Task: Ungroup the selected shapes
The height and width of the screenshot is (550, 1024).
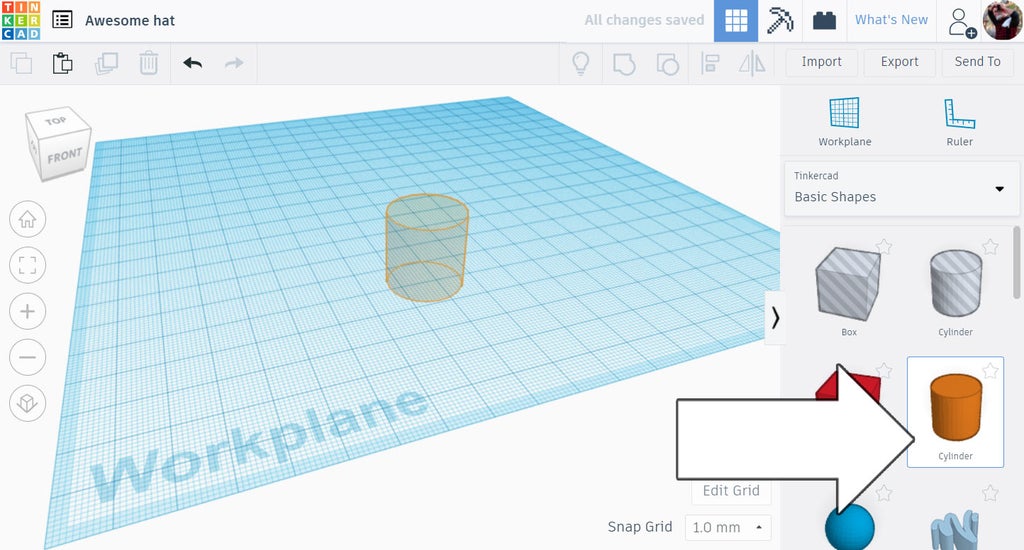Action: 667,64
